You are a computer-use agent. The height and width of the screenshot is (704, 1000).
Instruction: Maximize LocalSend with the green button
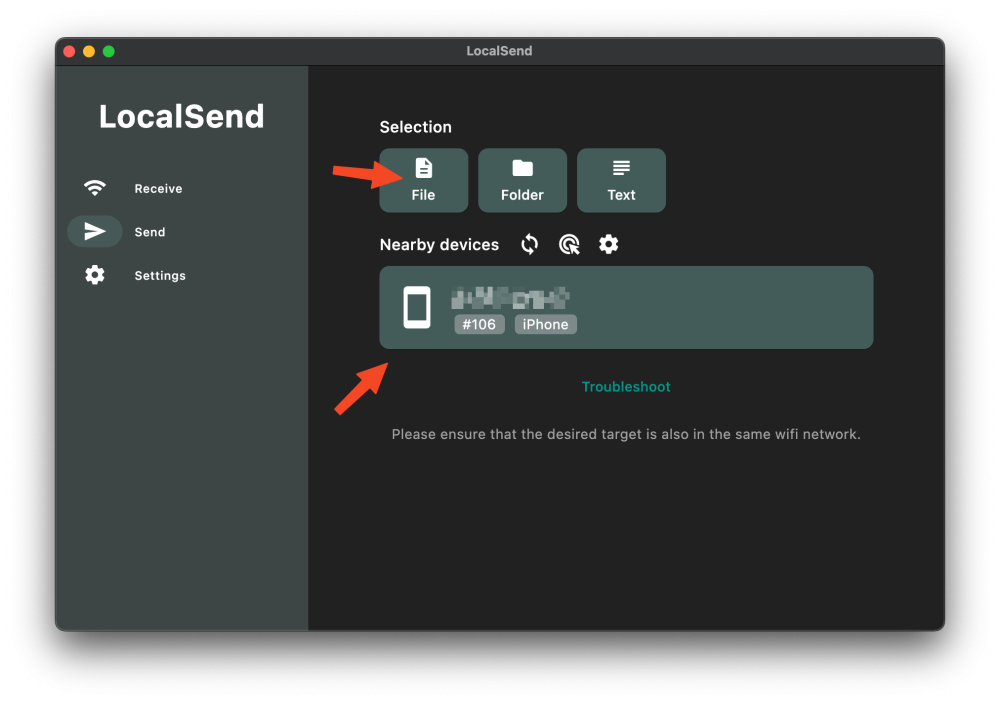coord(109,52)
